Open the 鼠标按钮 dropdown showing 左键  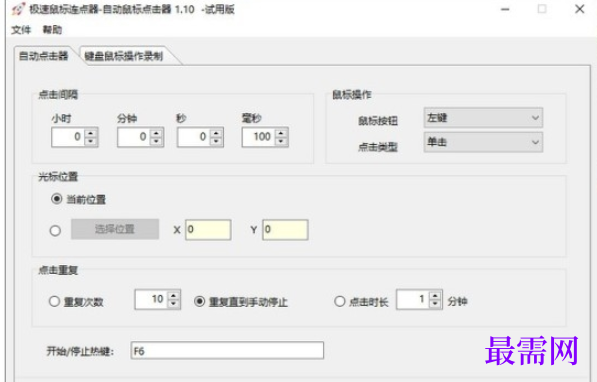pos(483,118)
